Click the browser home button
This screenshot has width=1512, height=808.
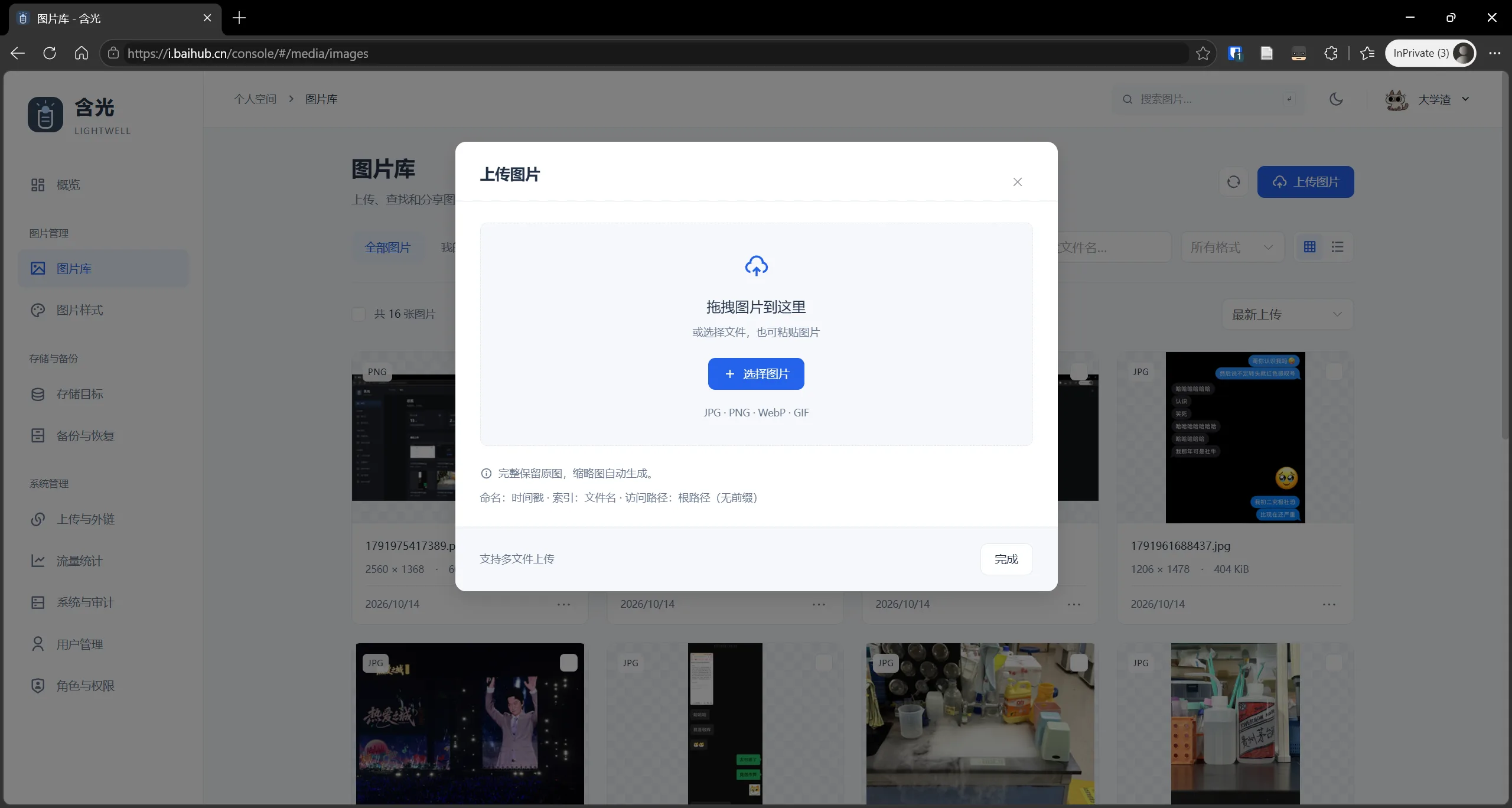point(82,53)
